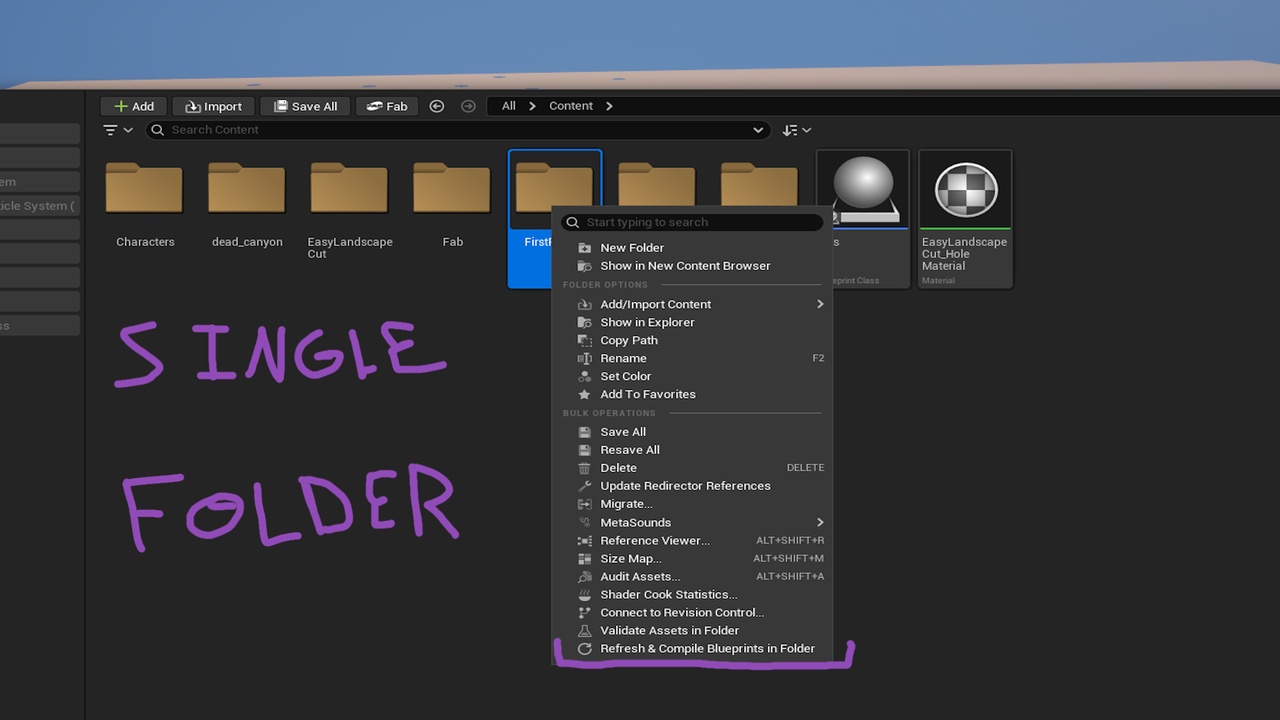Open the sort settings dropdown
Viewport: 1280px width, 720px height.
click(797, 130)
